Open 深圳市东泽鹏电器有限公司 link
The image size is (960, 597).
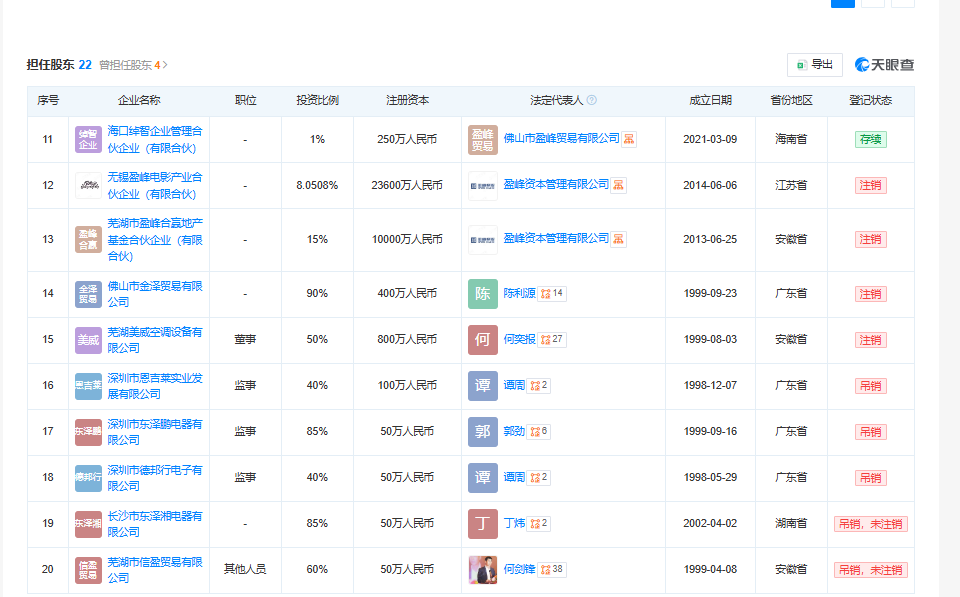click(x=155, y=432)
